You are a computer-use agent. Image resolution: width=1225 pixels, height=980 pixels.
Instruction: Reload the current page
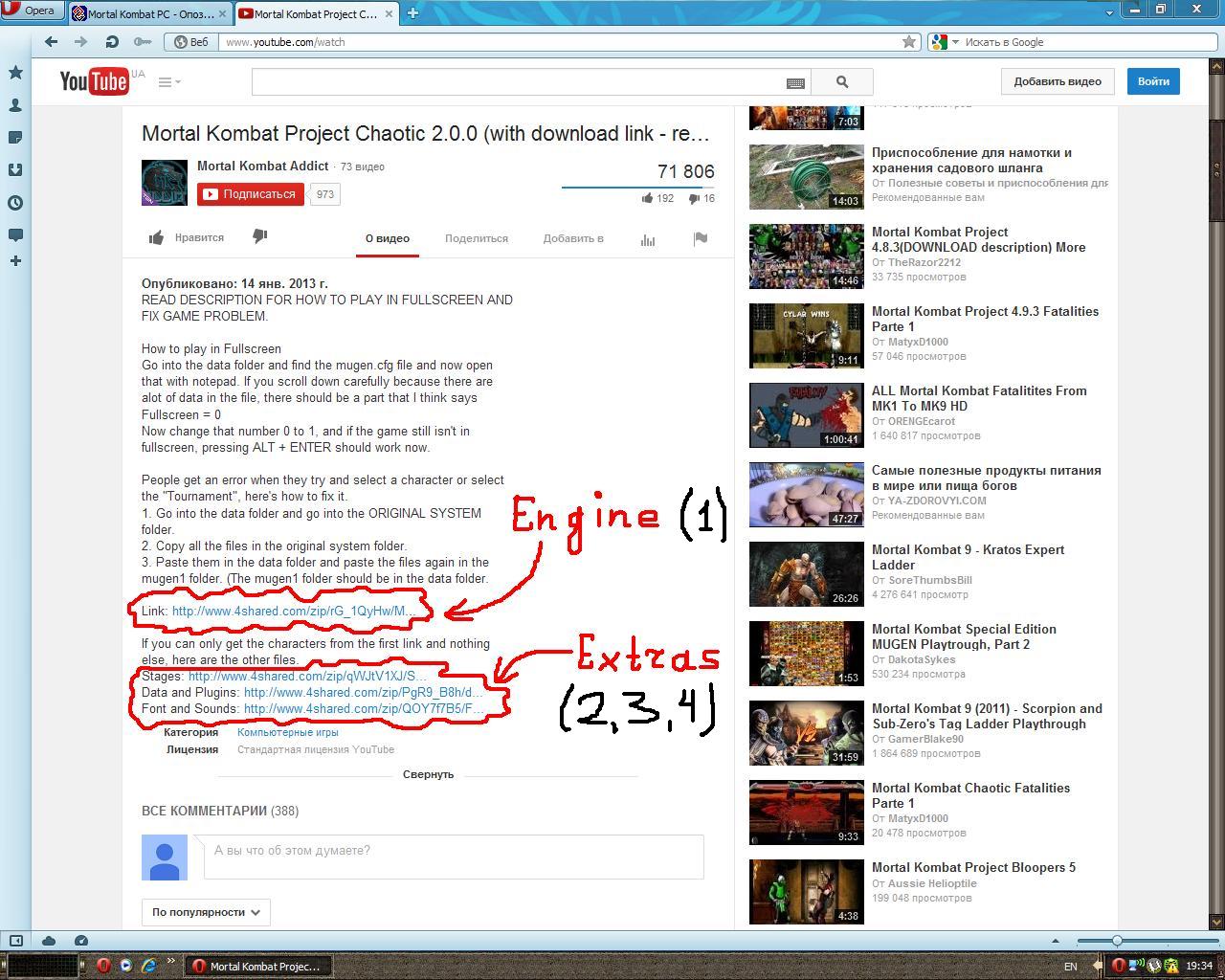[x=112, y=42]
